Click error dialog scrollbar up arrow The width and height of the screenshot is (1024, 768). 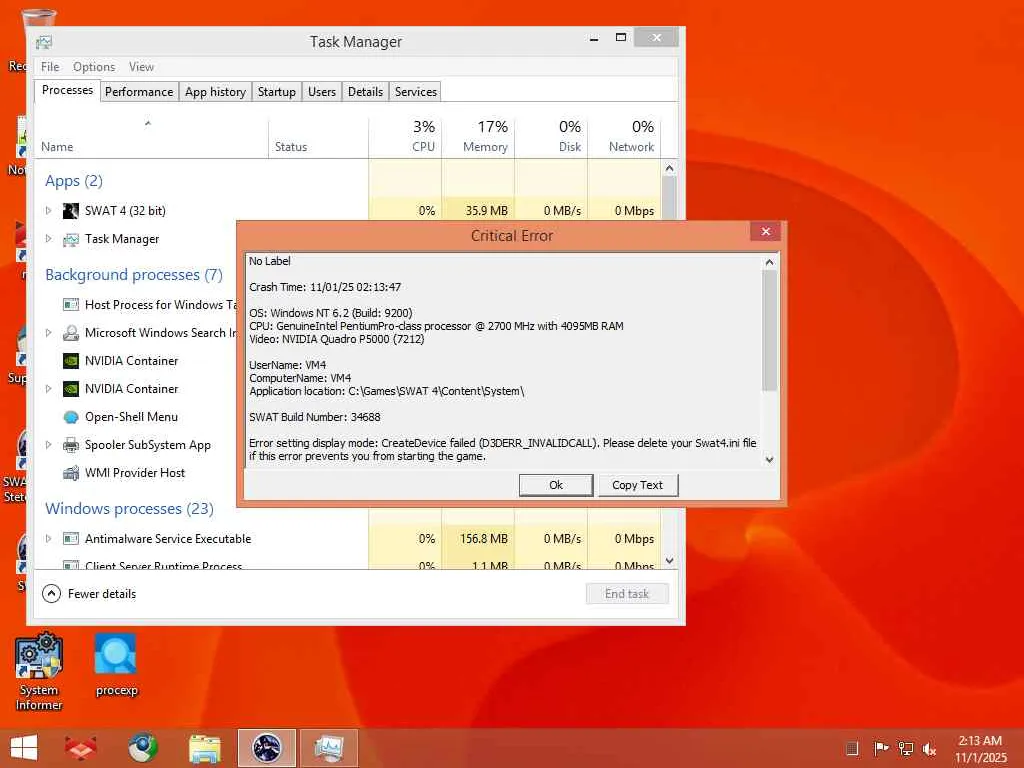tap(769, 263)
